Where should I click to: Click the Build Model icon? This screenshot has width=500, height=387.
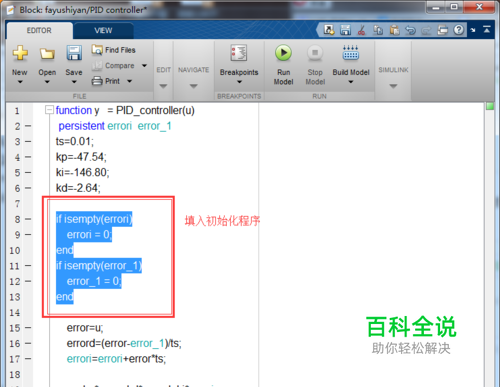351,53
